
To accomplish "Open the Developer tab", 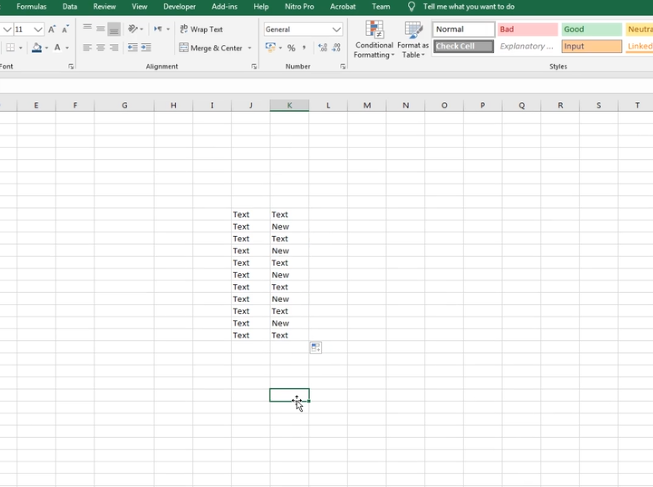I will [179, 7].
